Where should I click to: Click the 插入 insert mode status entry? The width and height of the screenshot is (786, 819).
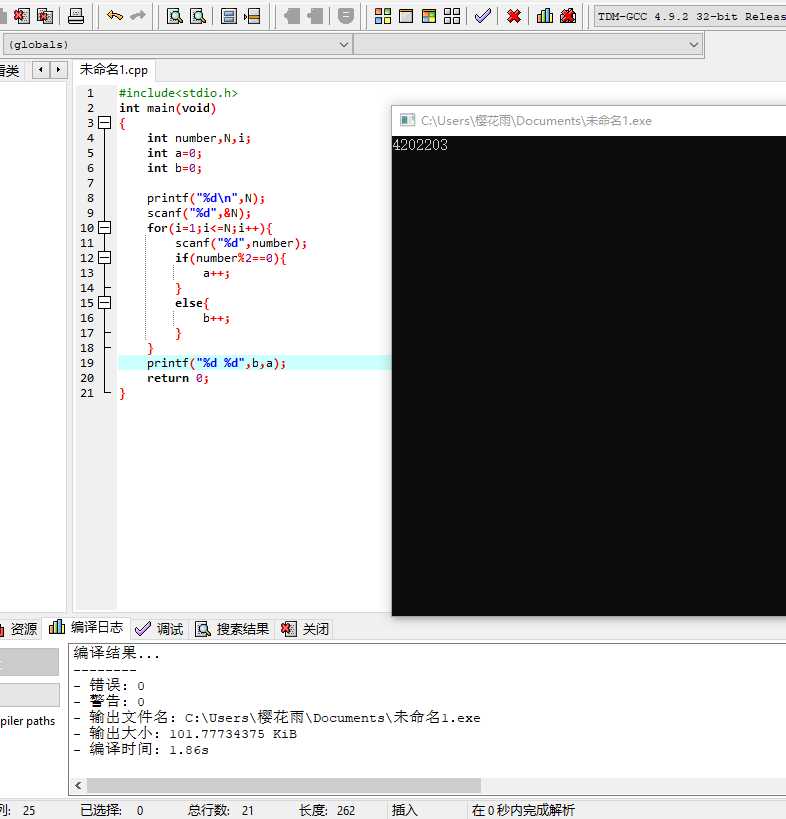click(405, 810)
